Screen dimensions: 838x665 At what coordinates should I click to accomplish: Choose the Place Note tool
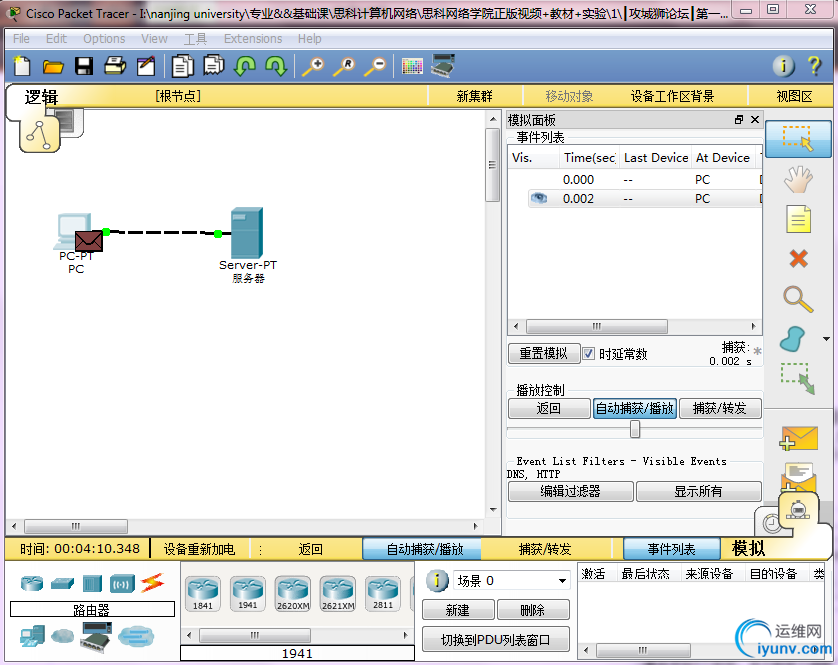click(x=798, y=219)
